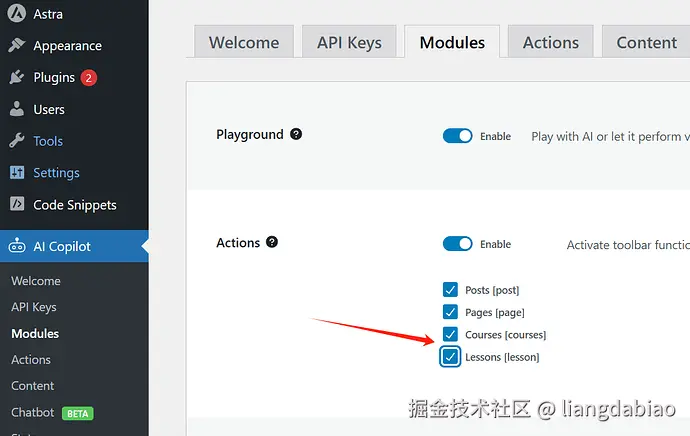Screen dimensions: 690x436
Task: Toggle the Playground Enable switch
Action: tap(457, 136)
